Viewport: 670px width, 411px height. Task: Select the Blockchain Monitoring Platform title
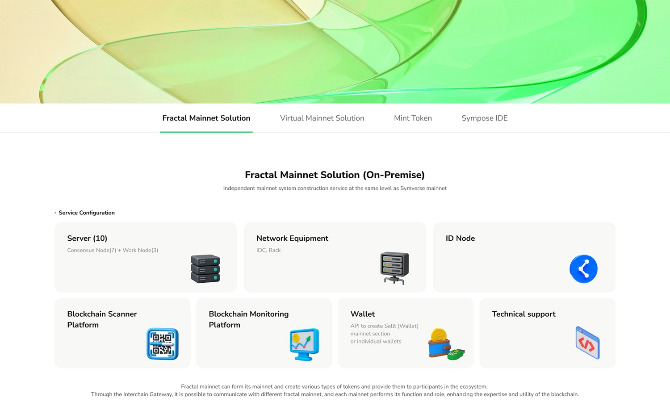point(248,319)
